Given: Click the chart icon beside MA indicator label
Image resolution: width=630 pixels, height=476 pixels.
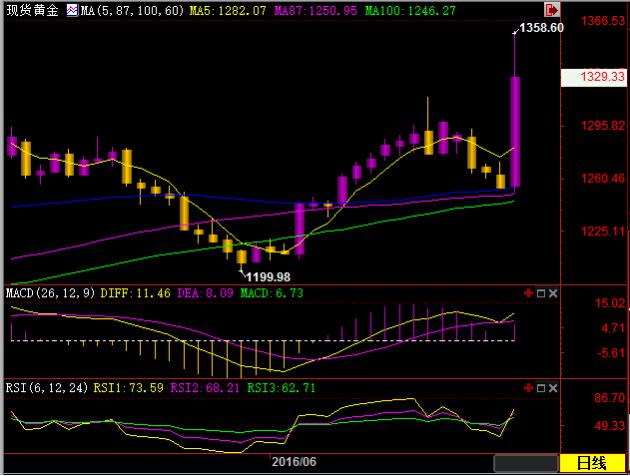Looking at the screenshot, I should tap(72, 10).
